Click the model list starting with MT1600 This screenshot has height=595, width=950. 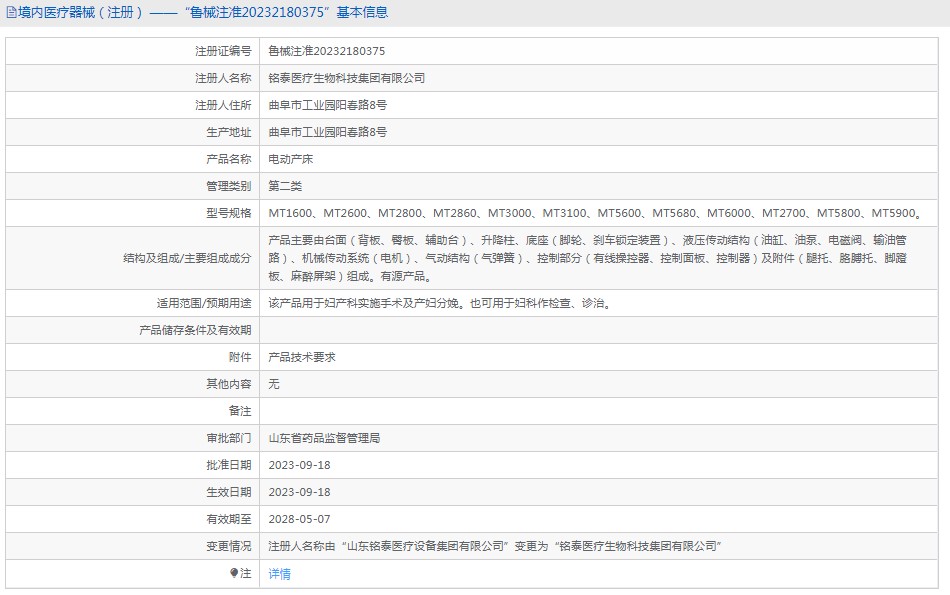coord(596,213)
